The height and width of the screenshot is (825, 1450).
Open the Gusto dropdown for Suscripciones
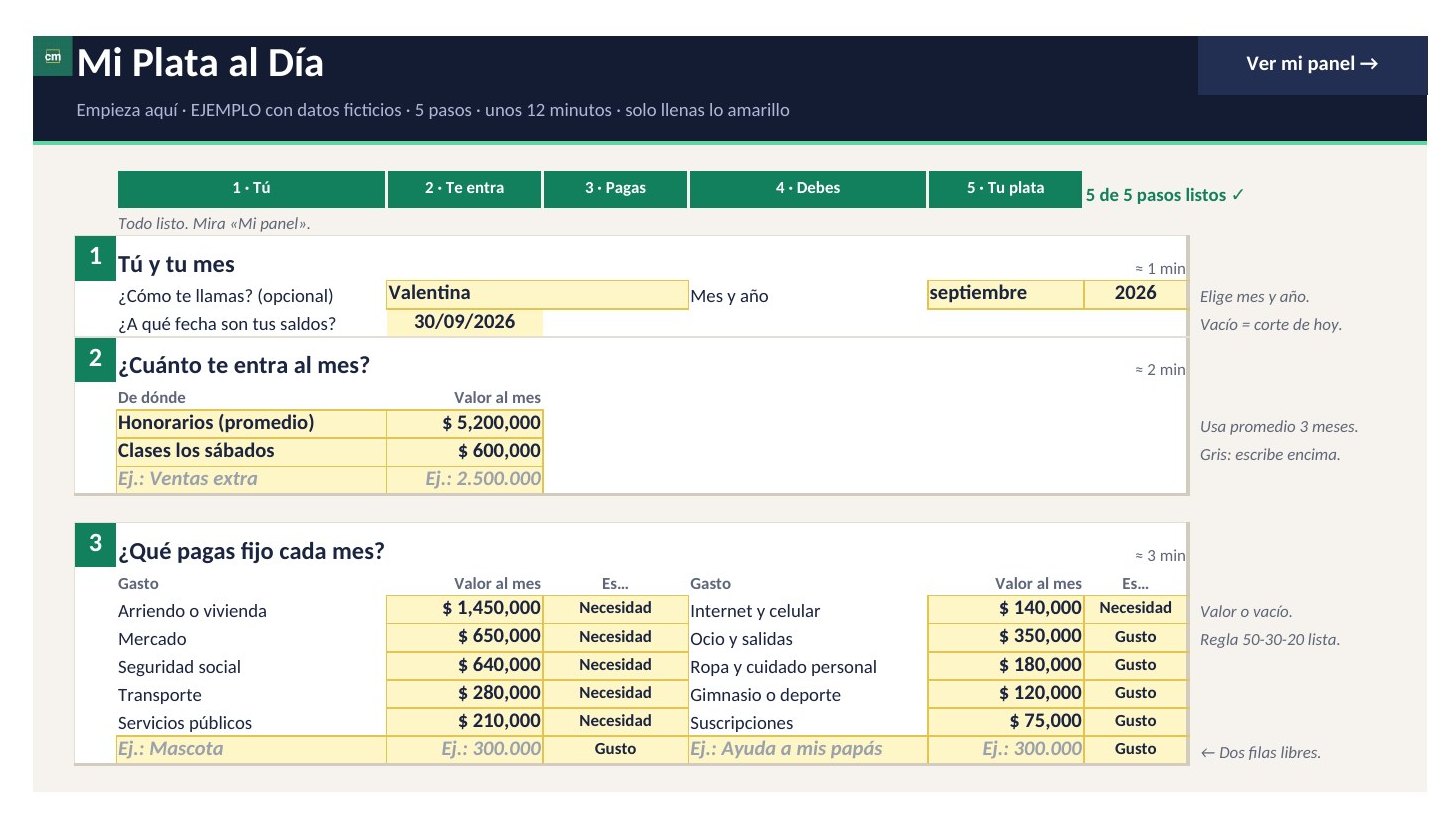1135,721
